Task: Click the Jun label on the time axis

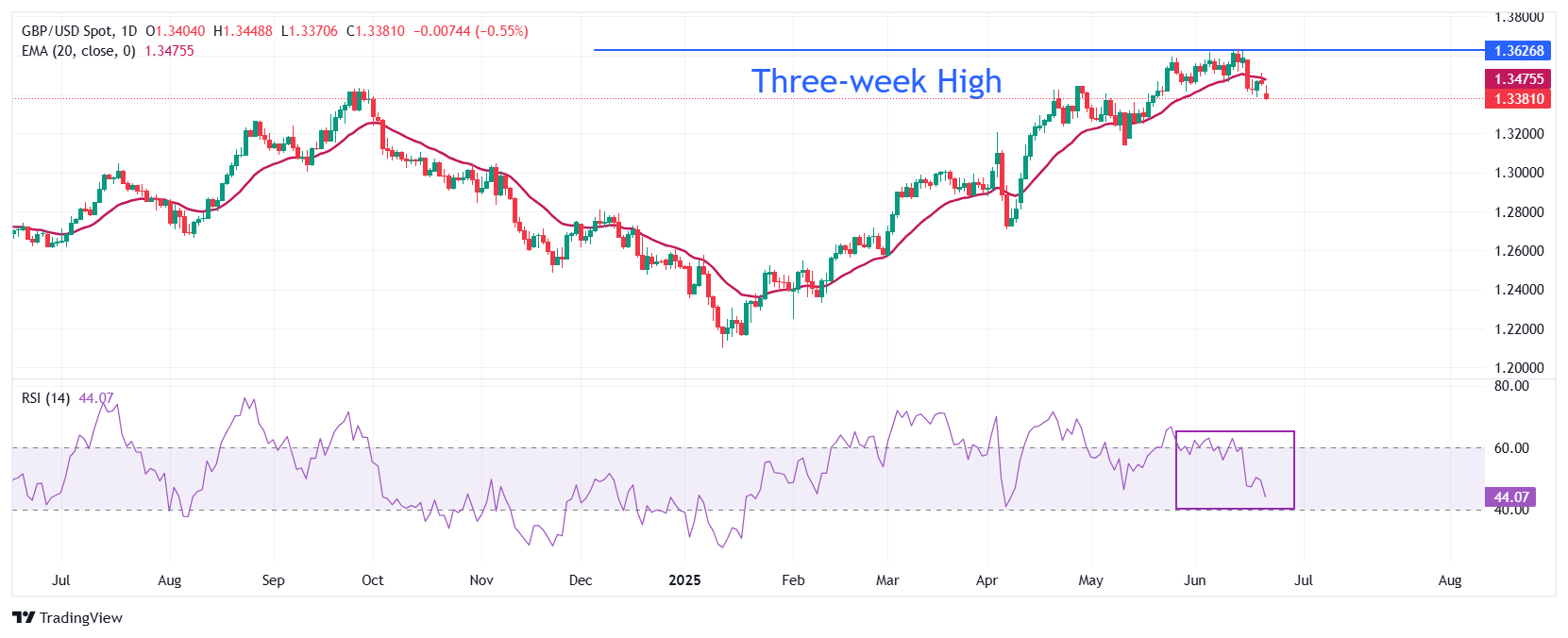Action: pyautogui.click(x=1195, y=580)
